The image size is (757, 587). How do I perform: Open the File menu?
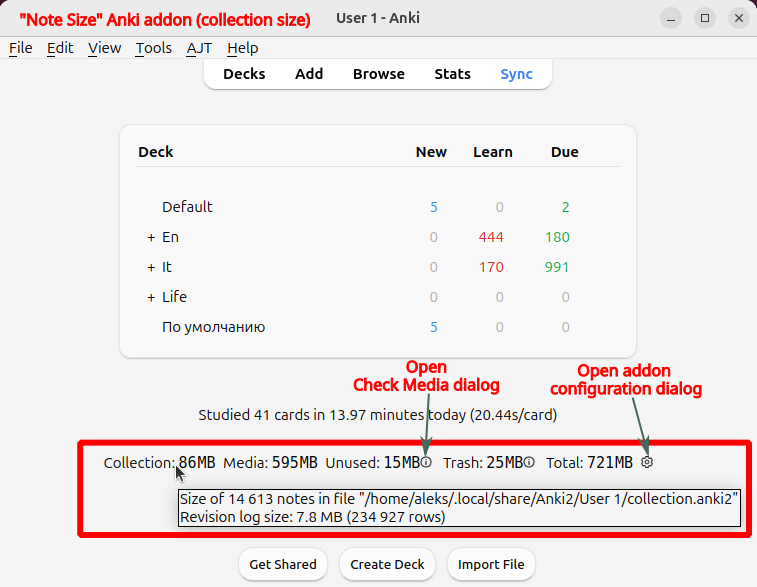pos(21,48)
